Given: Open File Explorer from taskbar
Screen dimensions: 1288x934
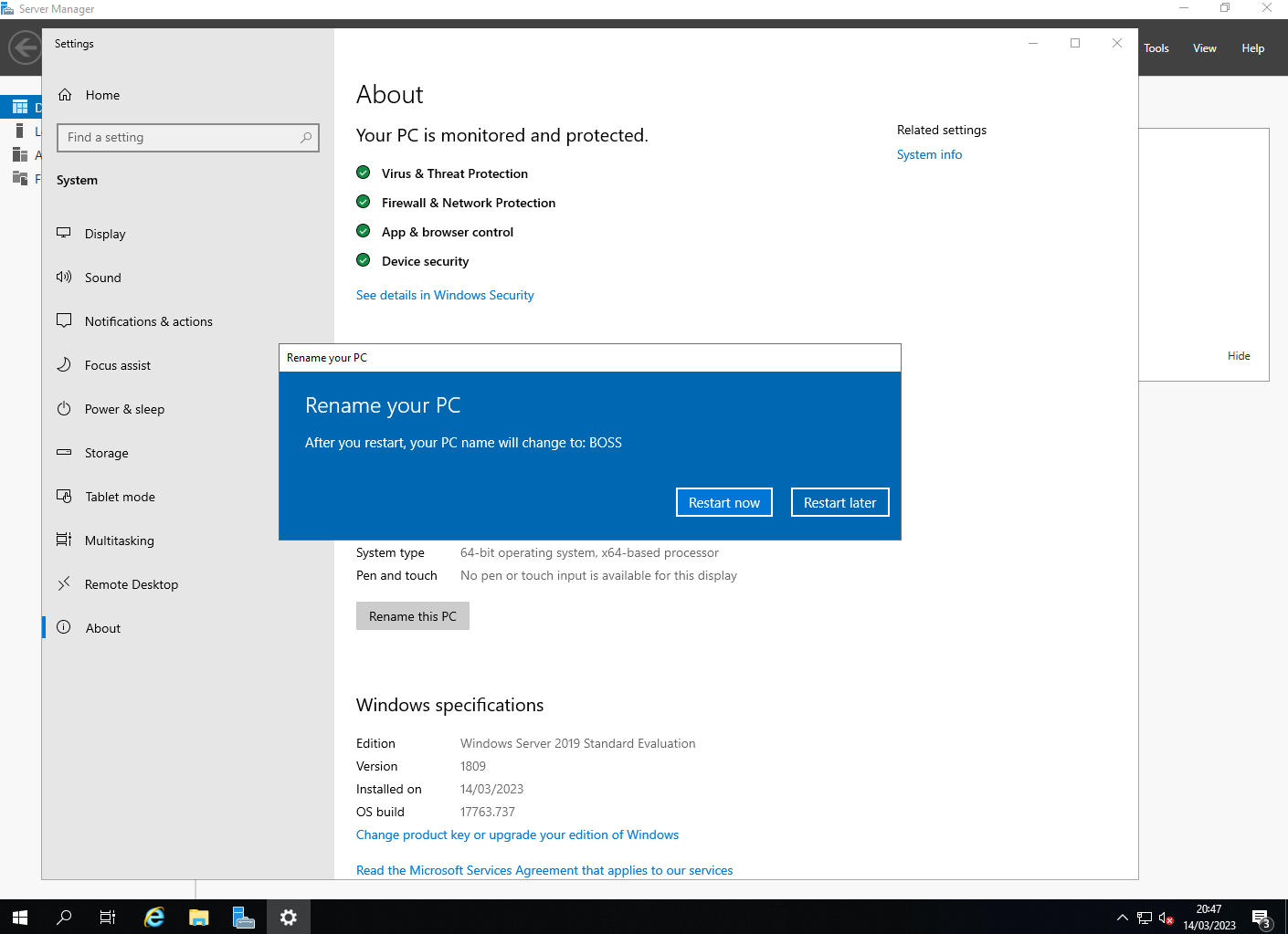Looking at the screenshot, I should pyautogui.click(x=199, y=917).
